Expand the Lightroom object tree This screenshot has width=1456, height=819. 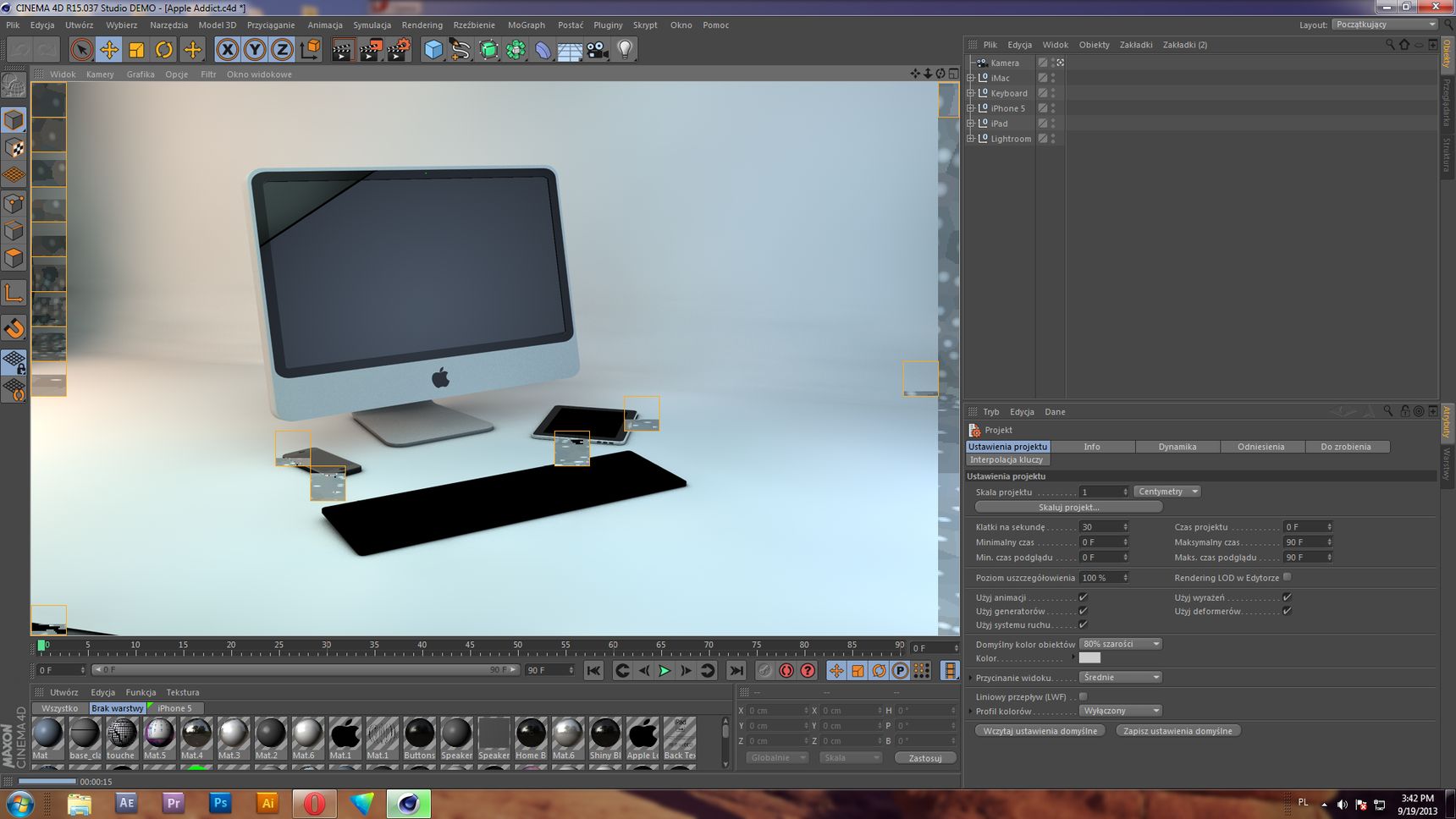click(x=971, y=139)
